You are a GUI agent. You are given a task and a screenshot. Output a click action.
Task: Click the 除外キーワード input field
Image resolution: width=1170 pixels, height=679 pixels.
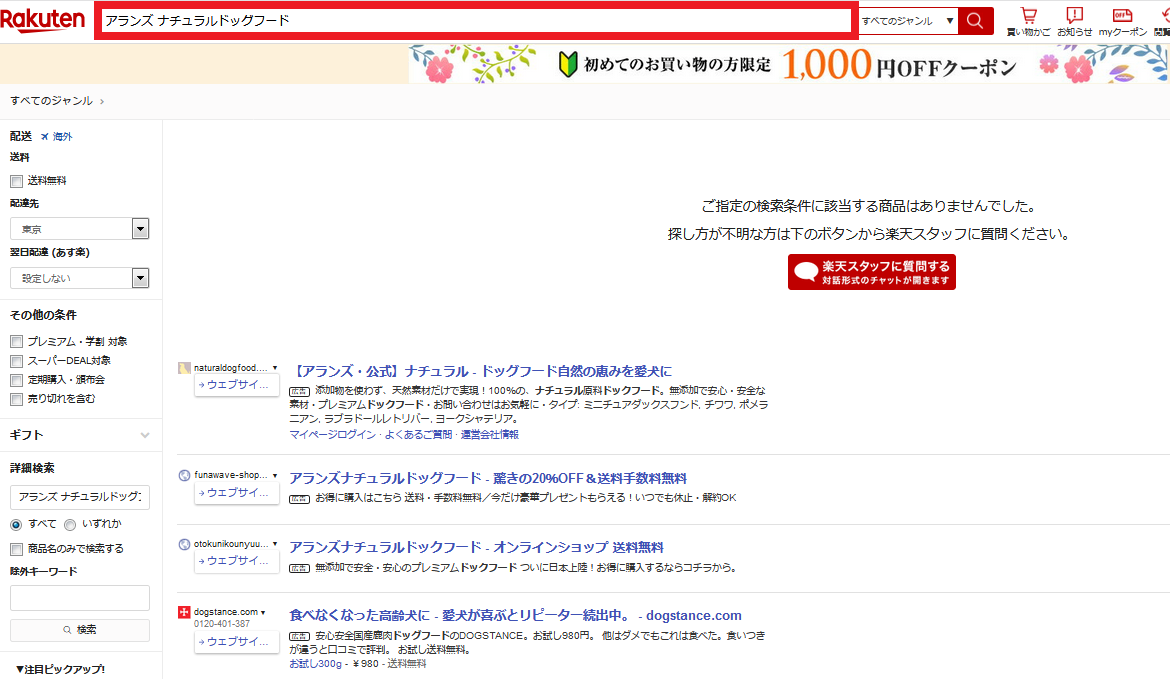pyautogui.click(x=80, y=598)
